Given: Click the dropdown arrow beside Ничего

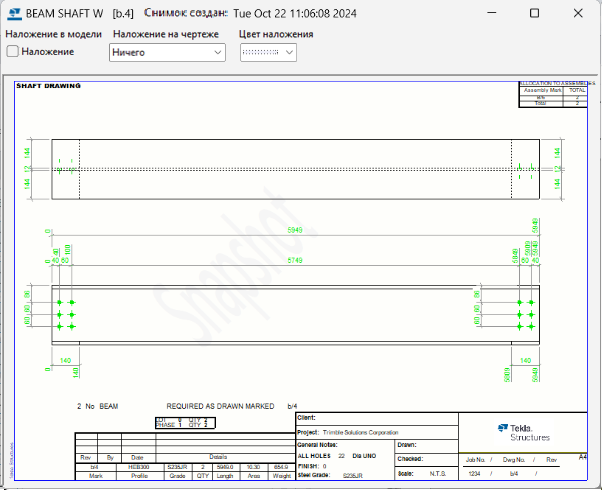Looking at the screenshot, I should [x=217, y=51].
